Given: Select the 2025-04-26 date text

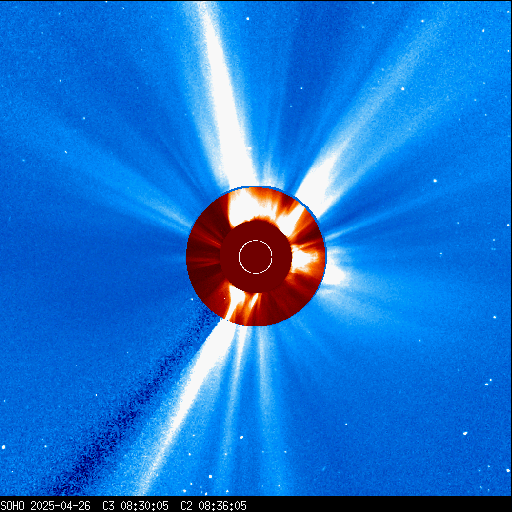Looking at the screenshot, I should (x=60, y=506).
